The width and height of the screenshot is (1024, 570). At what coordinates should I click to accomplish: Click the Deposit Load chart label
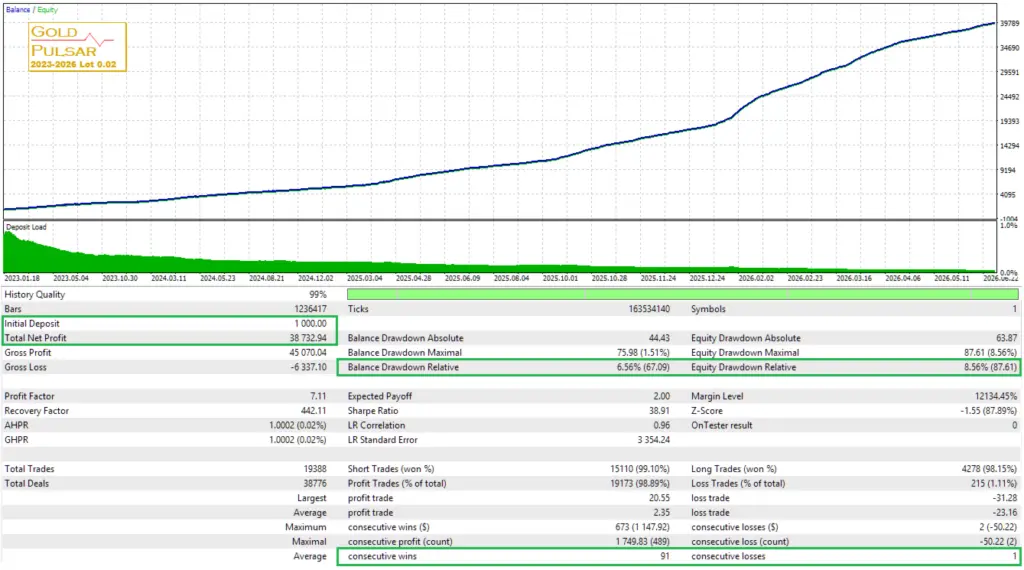tap(26, 227)
